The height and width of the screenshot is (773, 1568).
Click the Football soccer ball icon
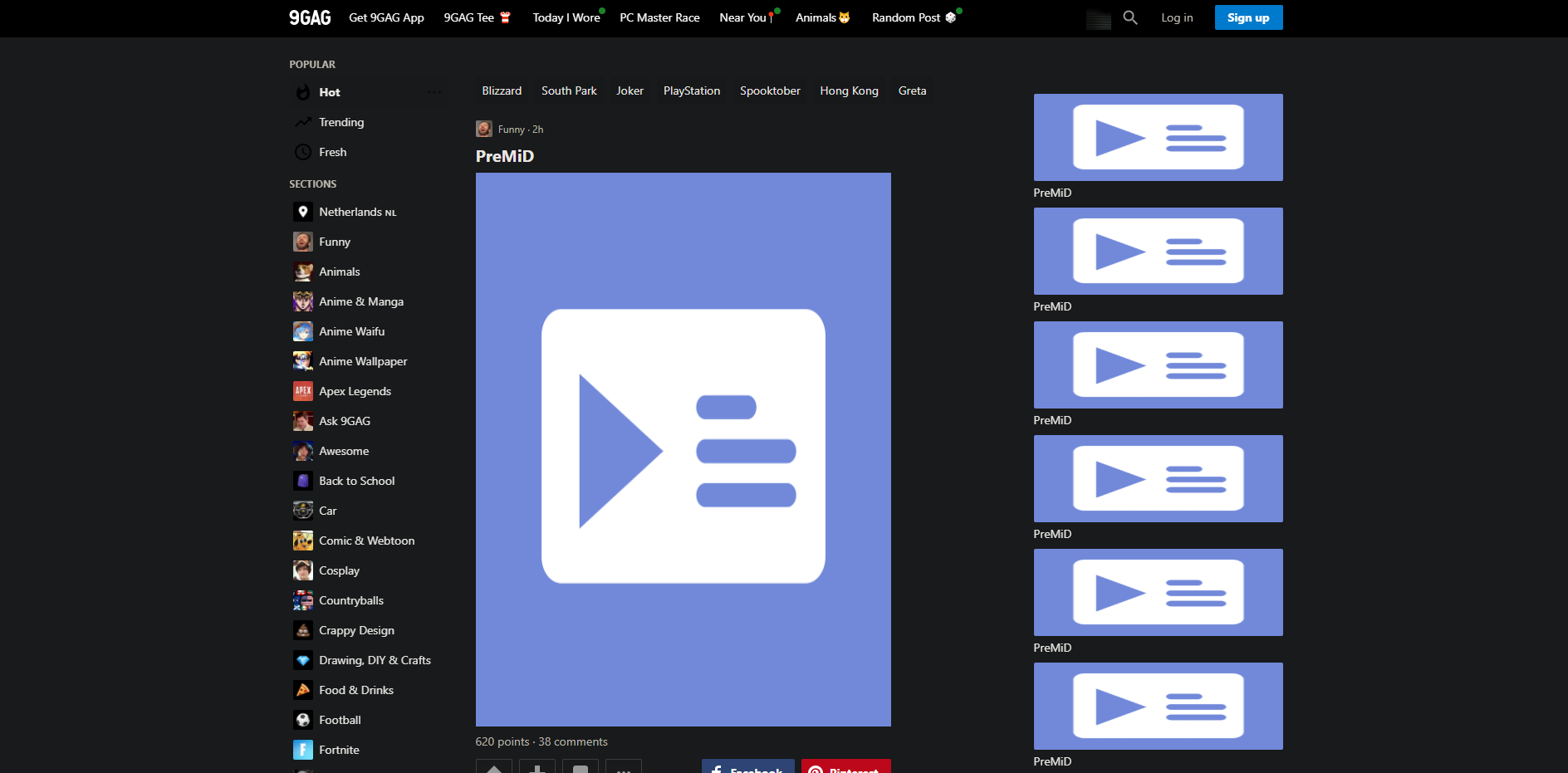tap(303, 720)
